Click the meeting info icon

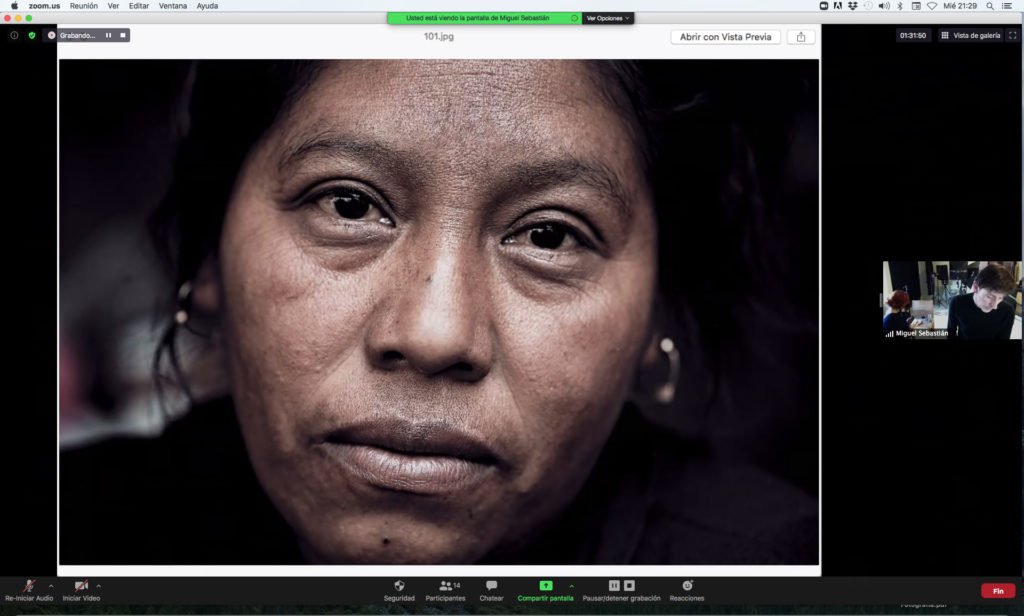[x=14, y=35]
